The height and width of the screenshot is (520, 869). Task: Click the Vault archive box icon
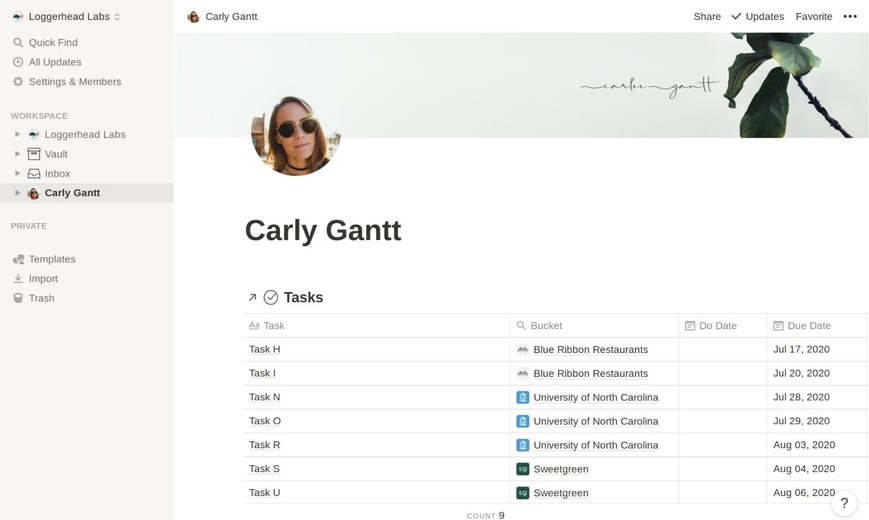[34, 154]
